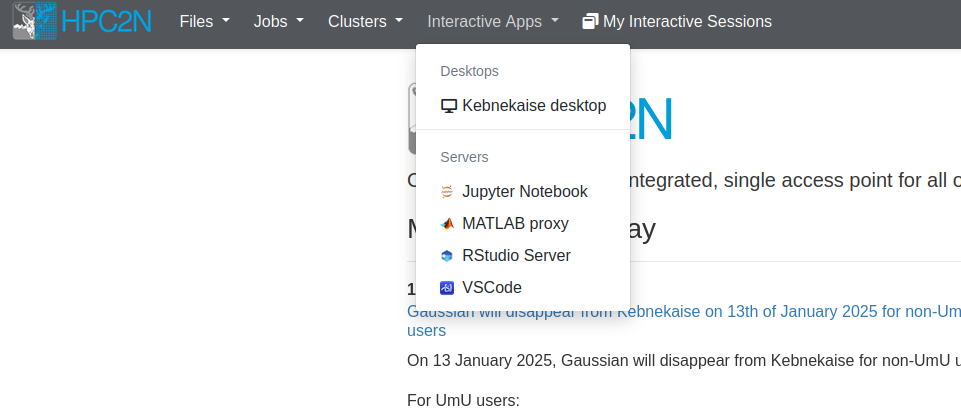Screen dimensions: 961x412
Task: Click the MATLAB proxy icon
Action: (447, 224)
